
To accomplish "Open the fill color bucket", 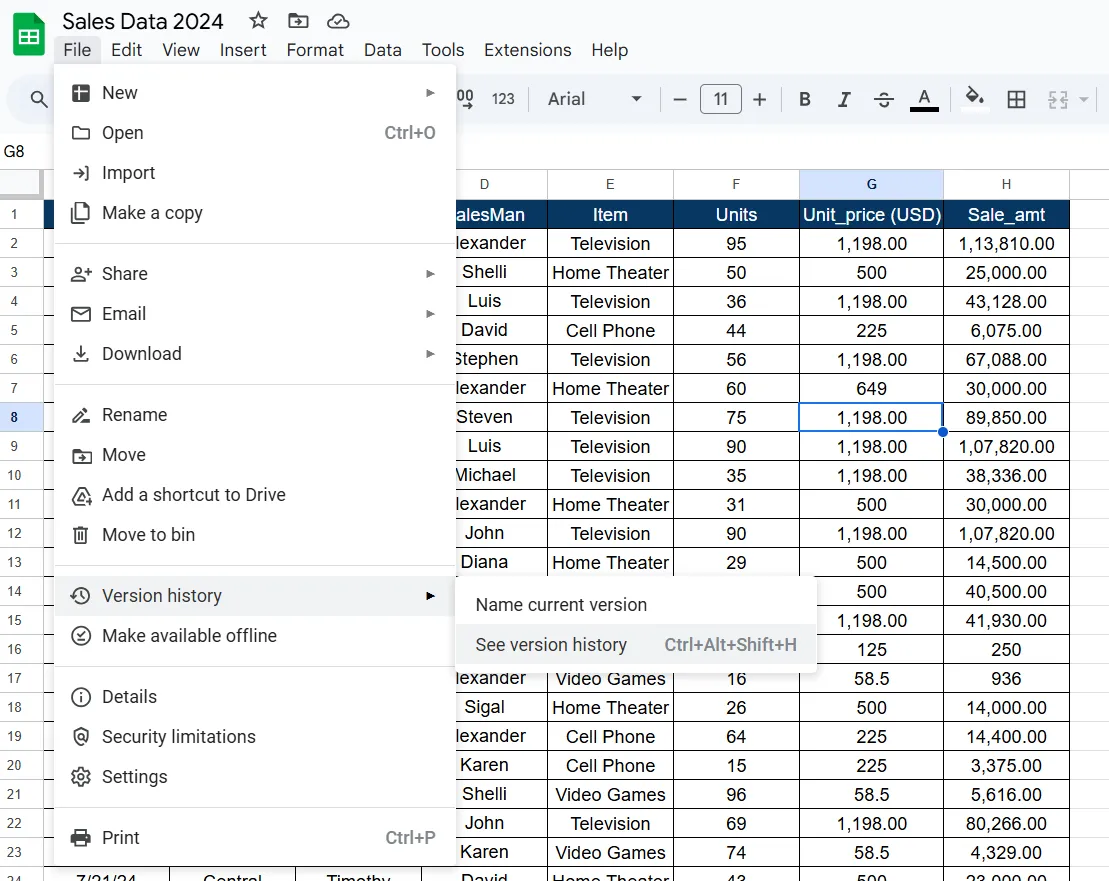I will point(975,98).
